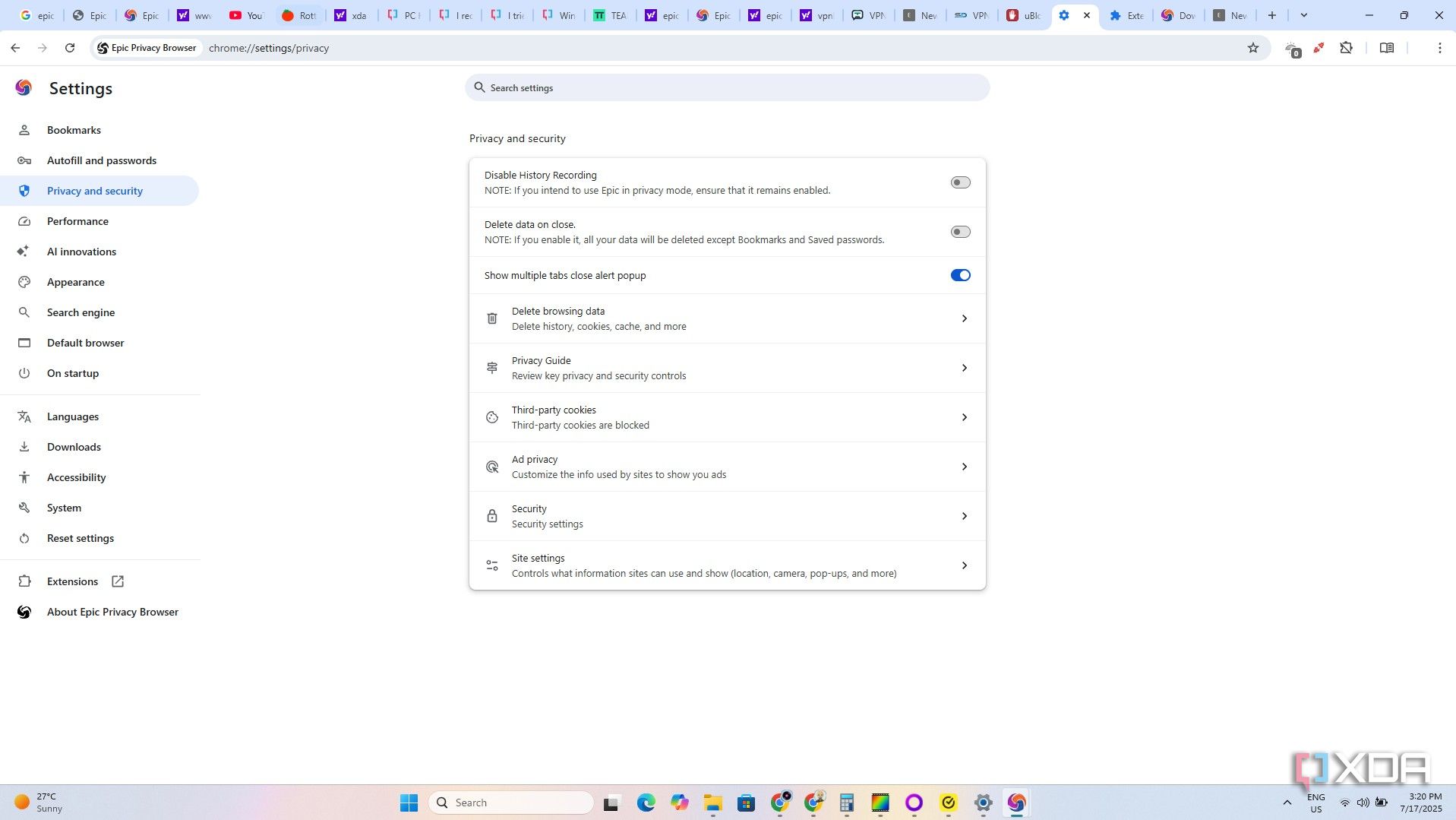Image resolution: width=1456 pixels, height=820 pixels.
Task: Switch to the Extensions tab
Action: pos(1127,15)
